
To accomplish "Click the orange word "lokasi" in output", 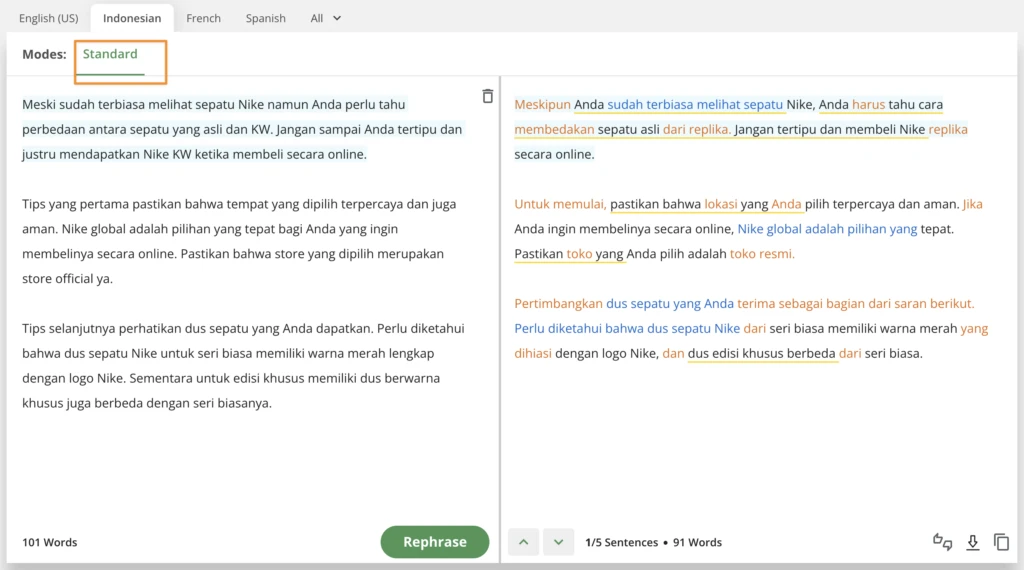I will (720, 204).
